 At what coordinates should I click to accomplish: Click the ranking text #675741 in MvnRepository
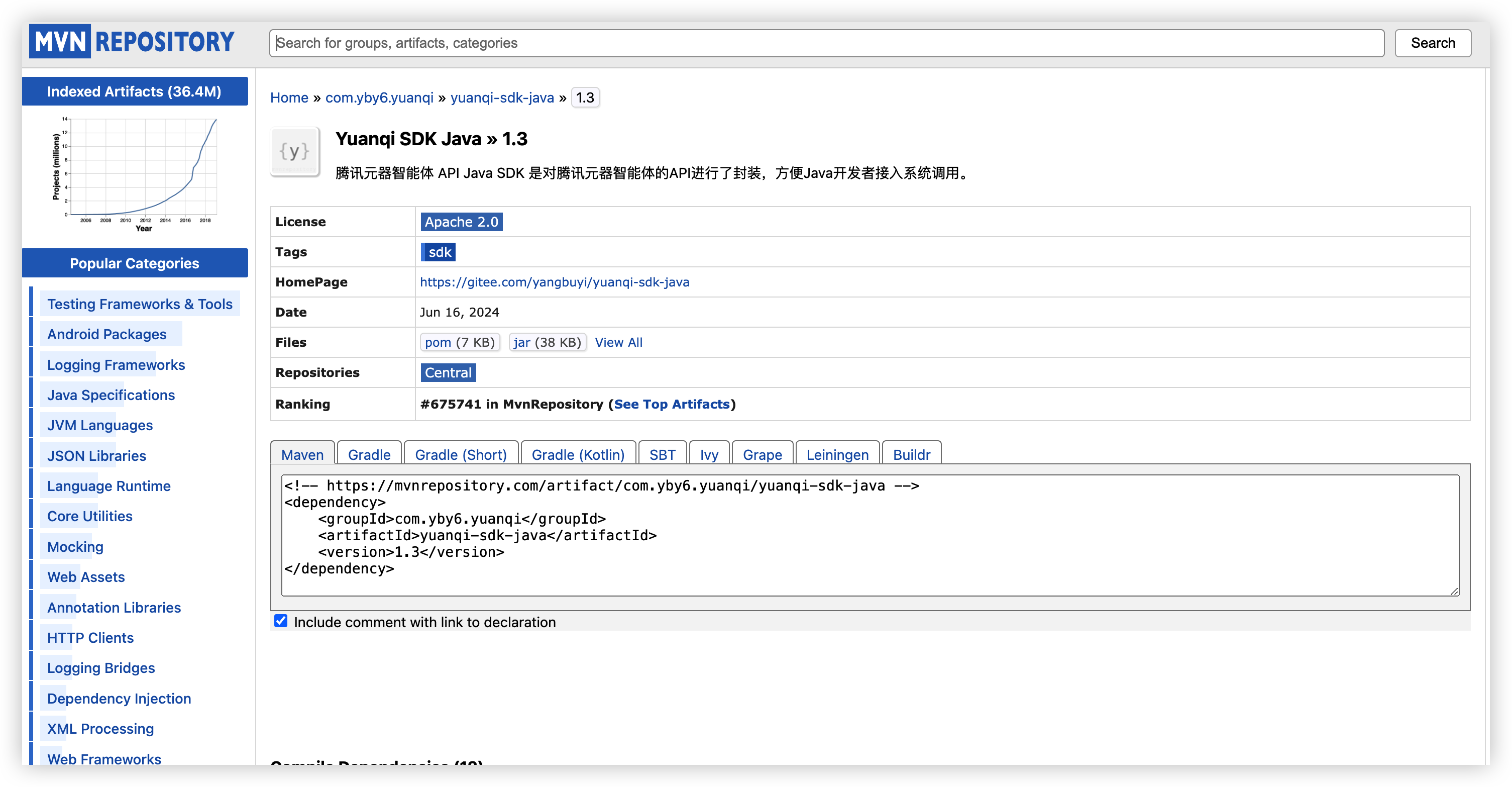(x=512, y=404)
